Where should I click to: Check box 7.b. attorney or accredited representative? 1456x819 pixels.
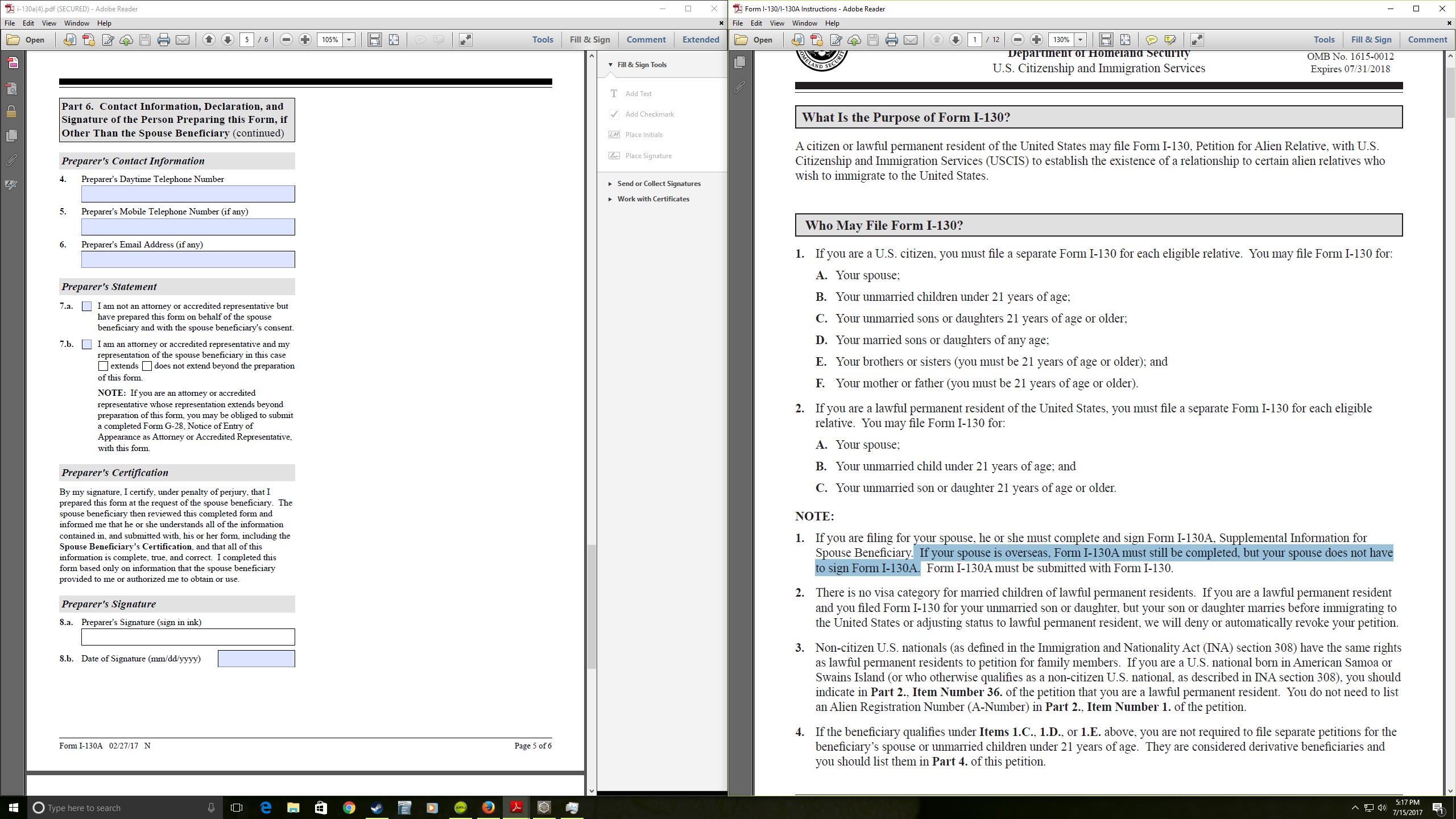(x=86, y=344)
